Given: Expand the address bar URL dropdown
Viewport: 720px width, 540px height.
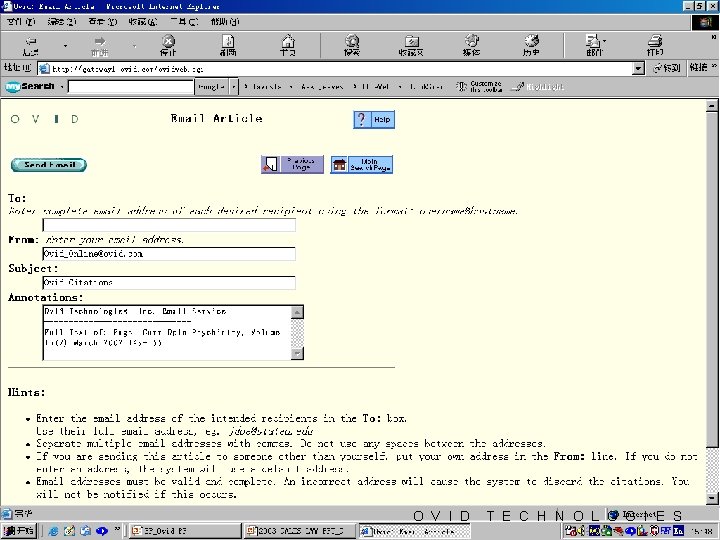Looking at the screenshot, I should click(x=638, y=68).
